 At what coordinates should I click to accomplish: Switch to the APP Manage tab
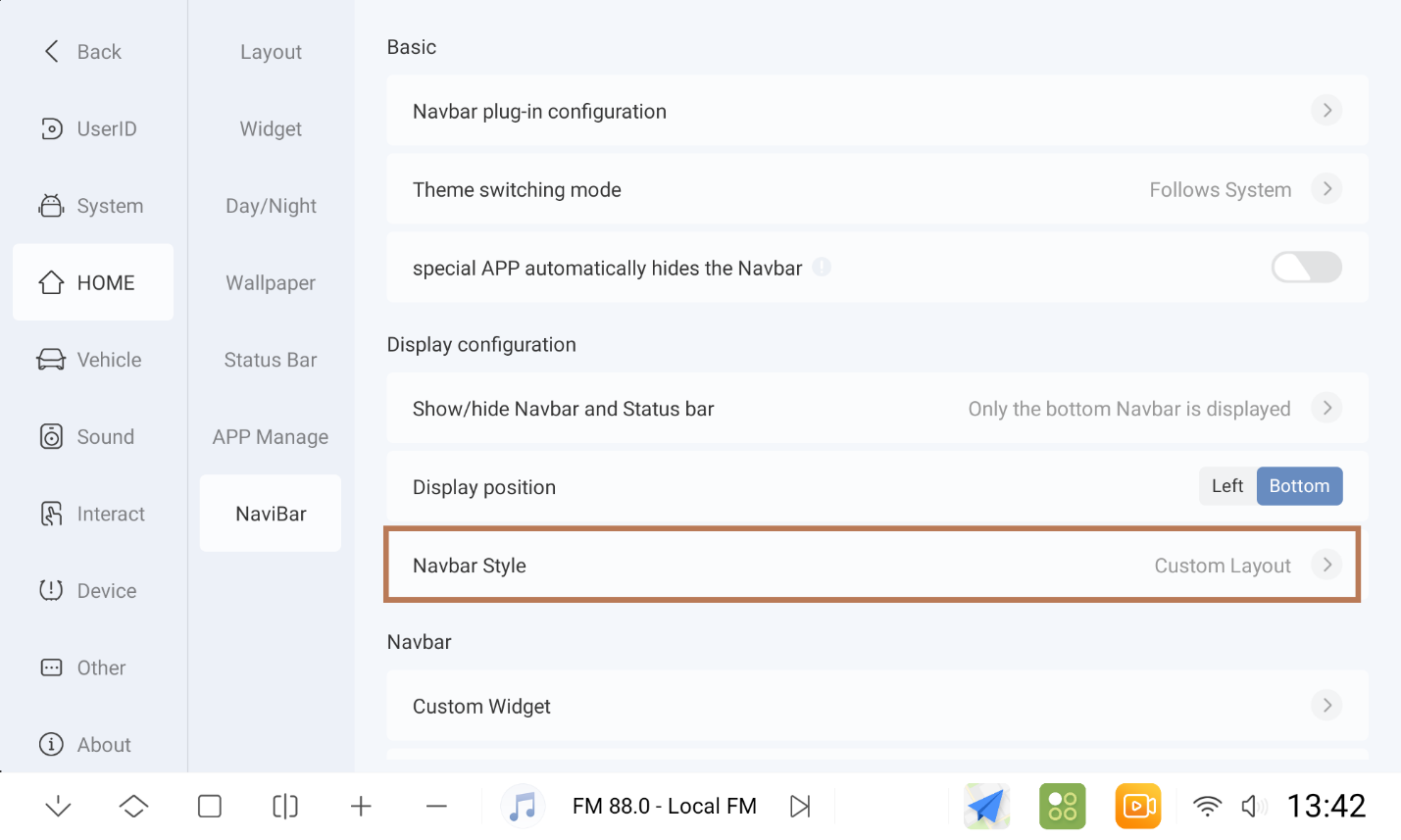(271, 436)
